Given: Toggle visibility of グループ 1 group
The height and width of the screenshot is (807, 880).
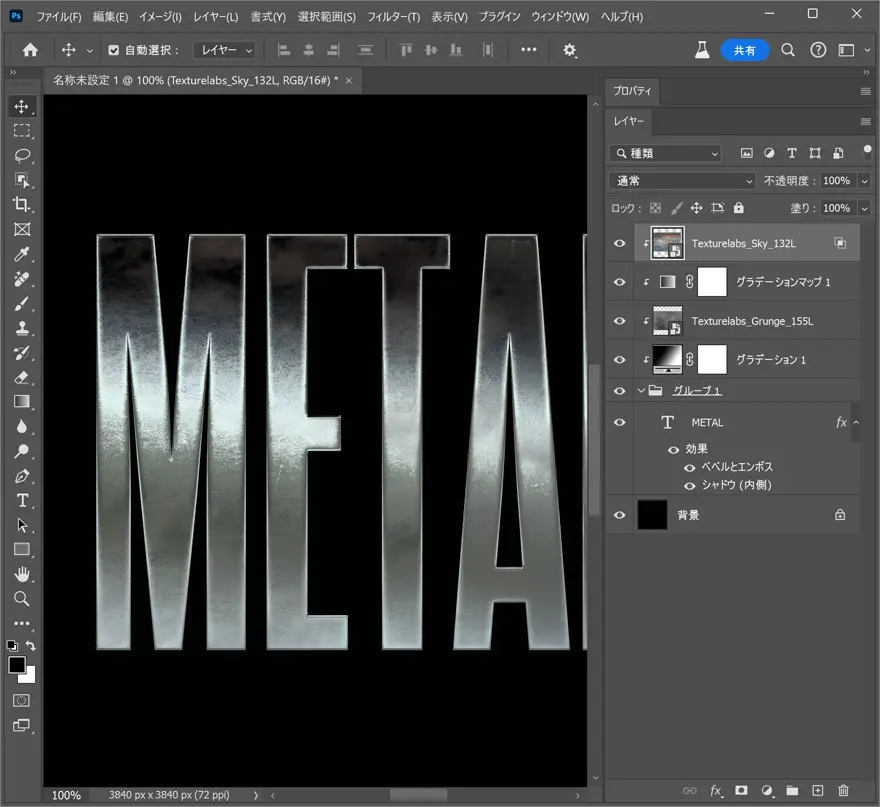Looking at the screenshot, I should (620, 391).
